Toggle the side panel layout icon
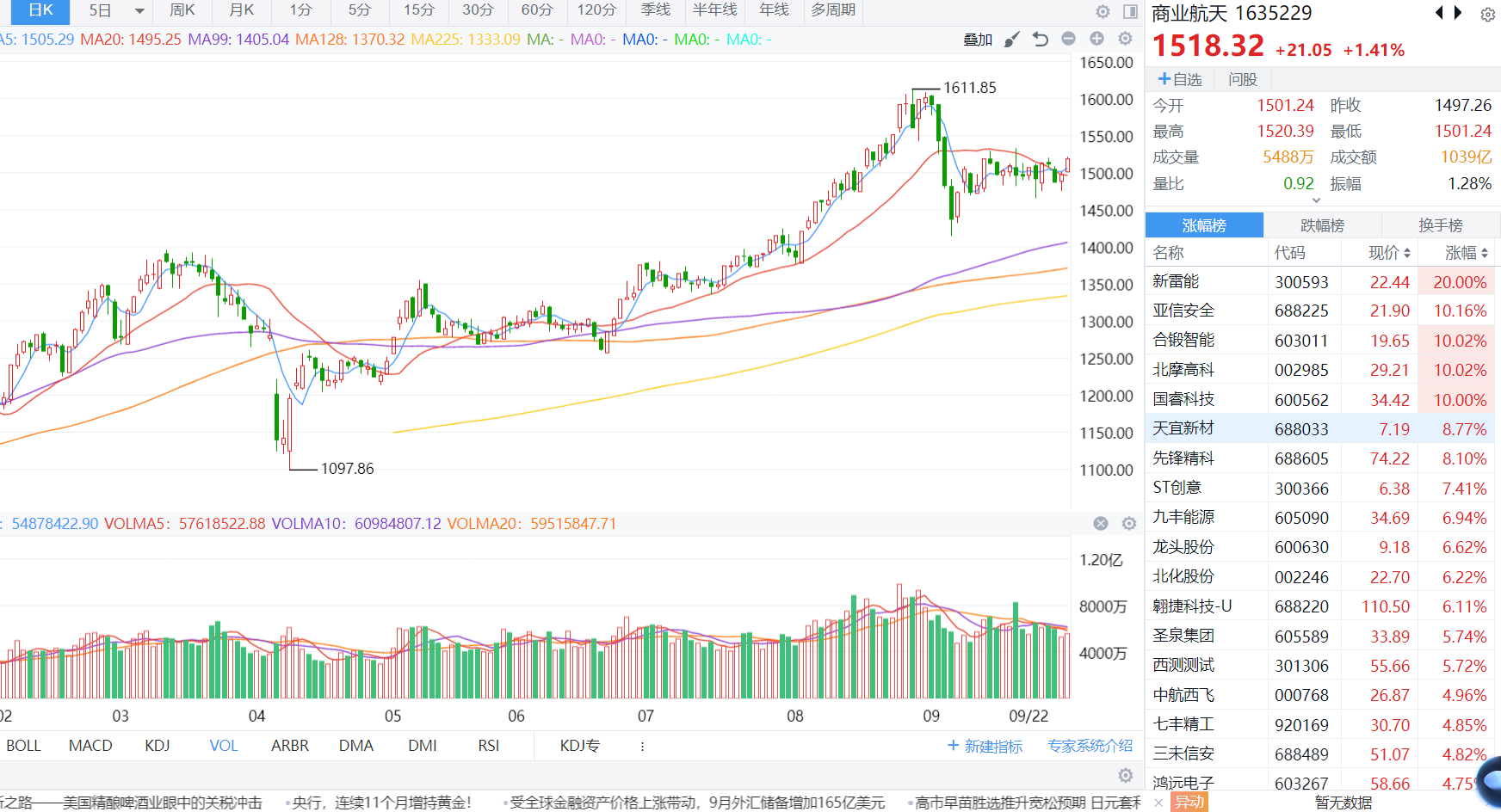This screenshot has width=1501, height=812. point(1130,11)
